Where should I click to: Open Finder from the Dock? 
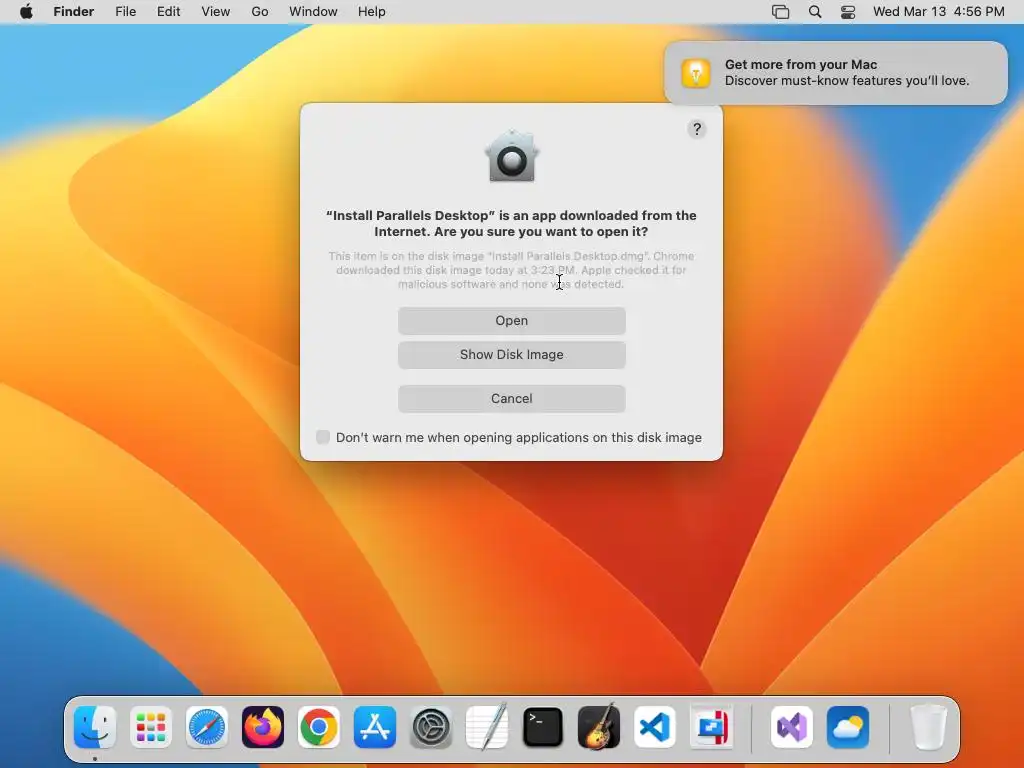(95, 727)
